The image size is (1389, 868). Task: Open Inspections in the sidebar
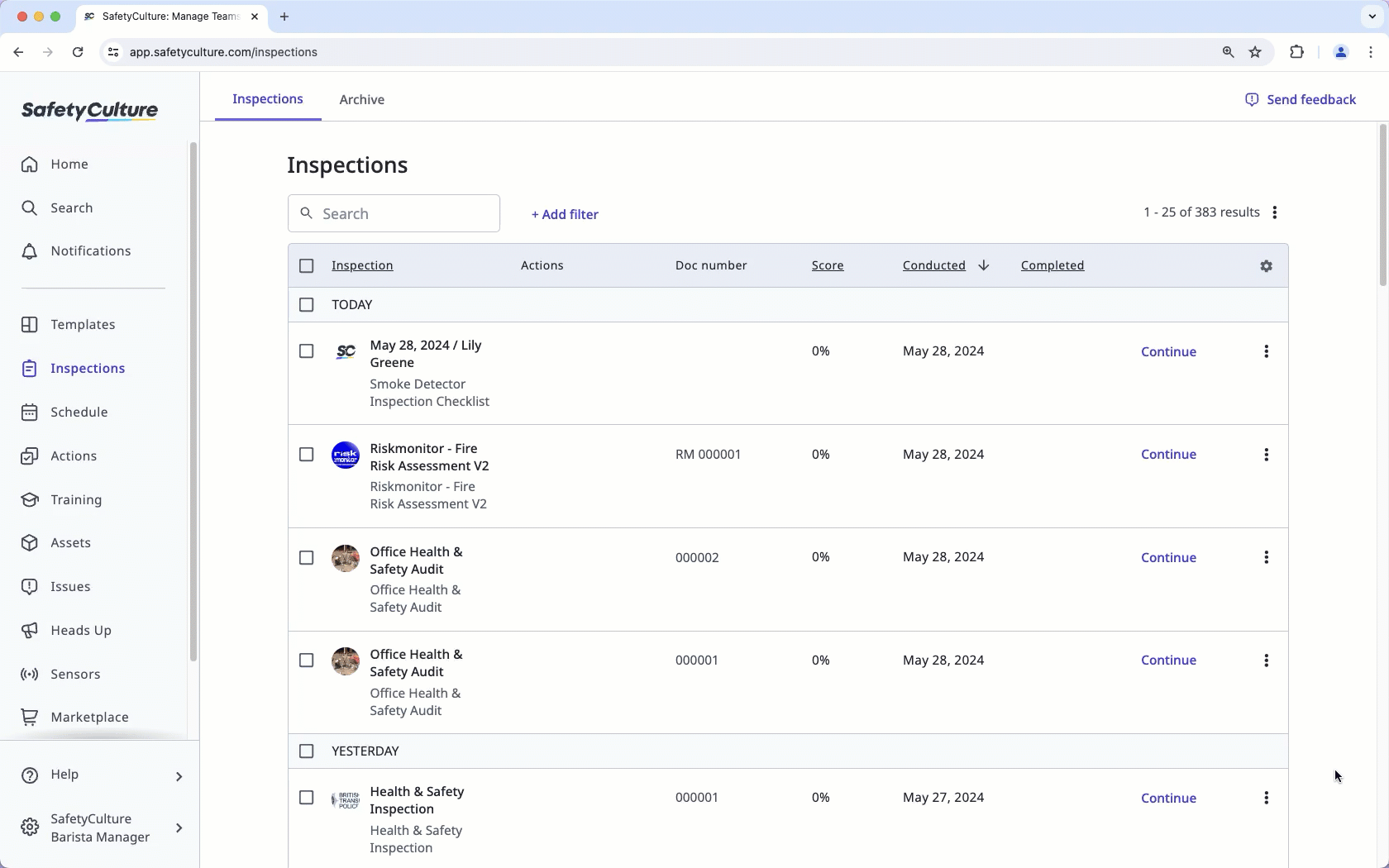(x=74, y=368)
